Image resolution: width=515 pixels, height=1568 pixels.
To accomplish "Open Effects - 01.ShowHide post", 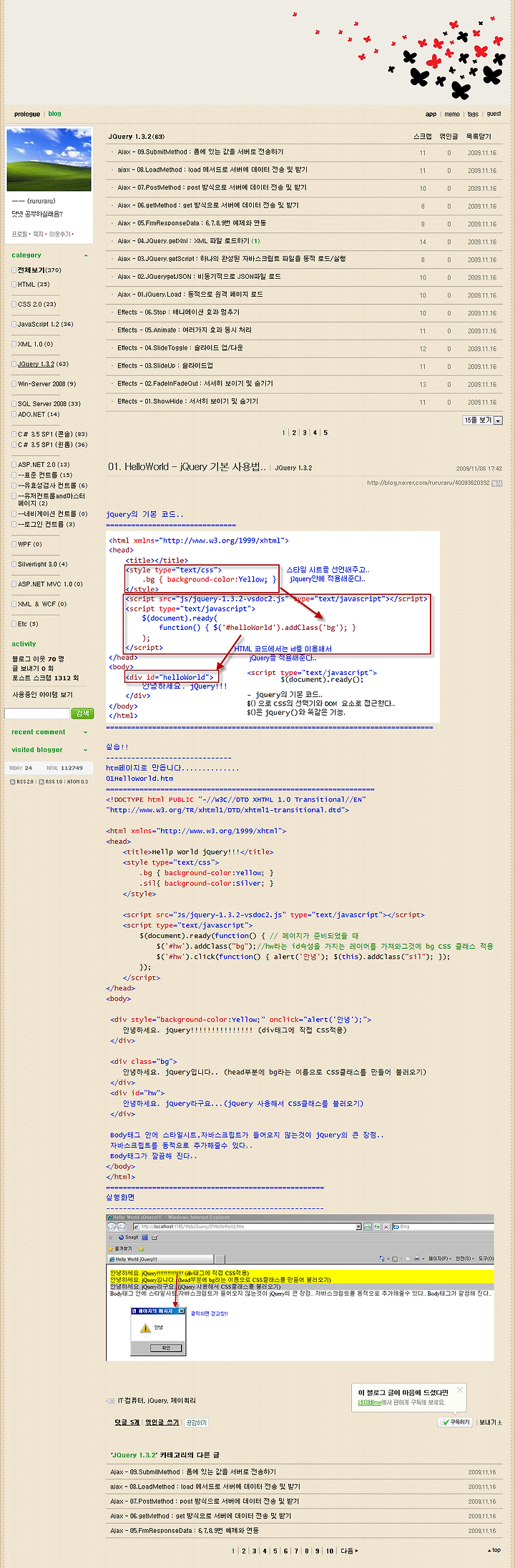I will click(187, 402).
